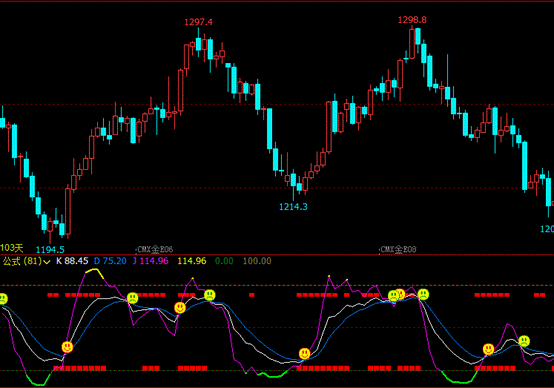Click the 1214.3 low price label
Screen dimensions: 554x388
293,207
